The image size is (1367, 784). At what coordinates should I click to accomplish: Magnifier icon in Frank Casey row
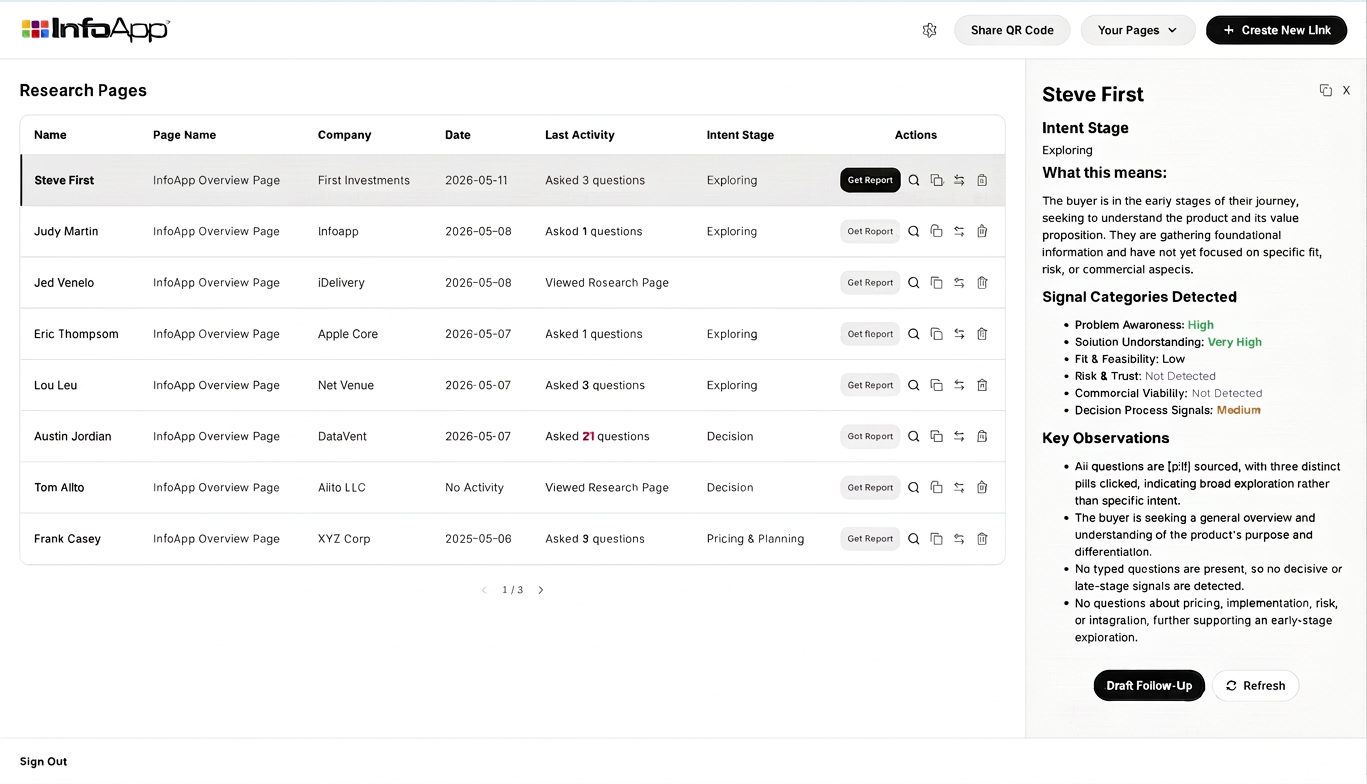click(913, 538)
